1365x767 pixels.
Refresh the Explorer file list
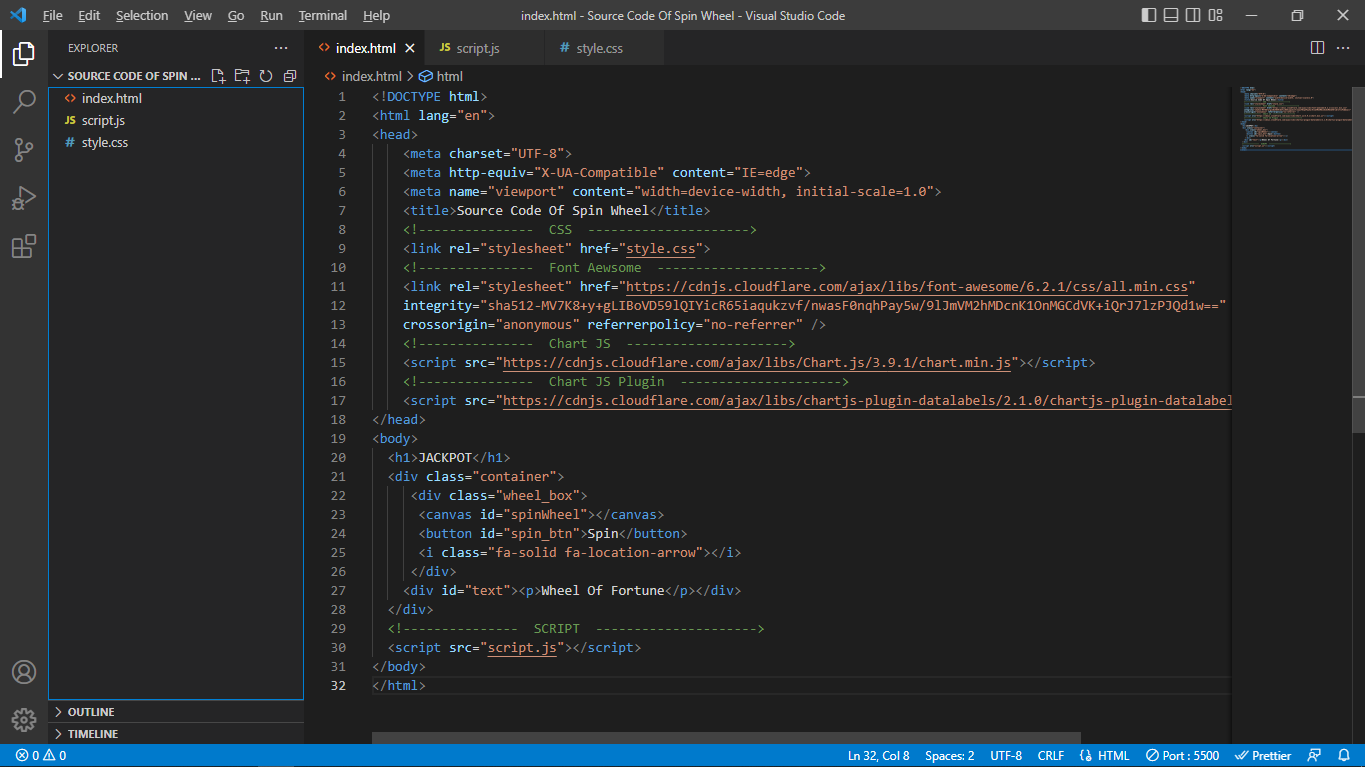(x=265, y=75)
